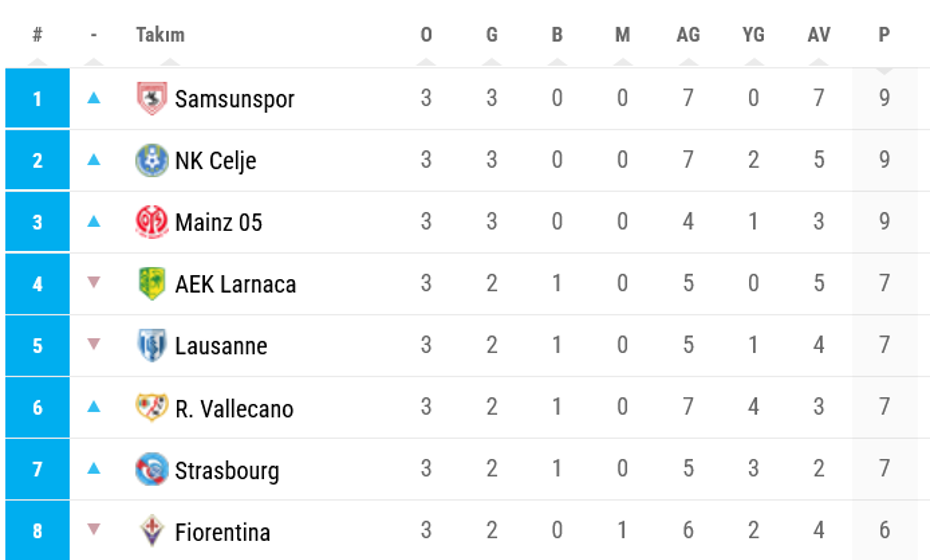Sort by the AG goals column header

pyautogui.click(x=688, y=35)
